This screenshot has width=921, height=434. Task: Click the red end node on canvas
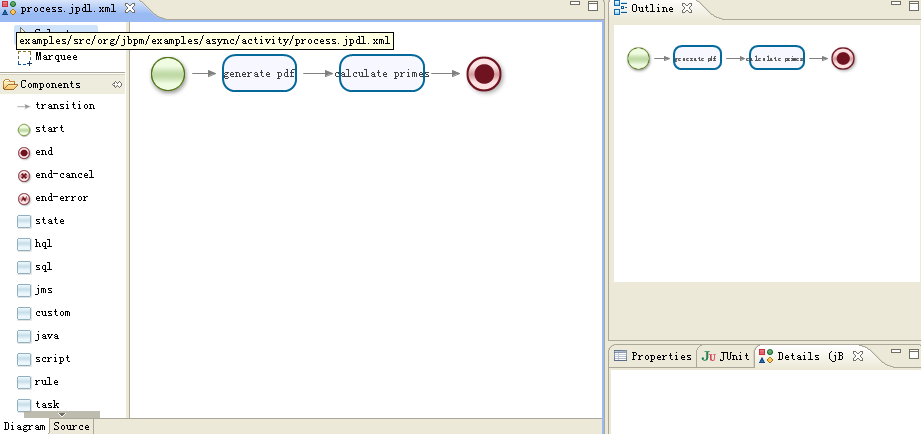tap(484, 74)
